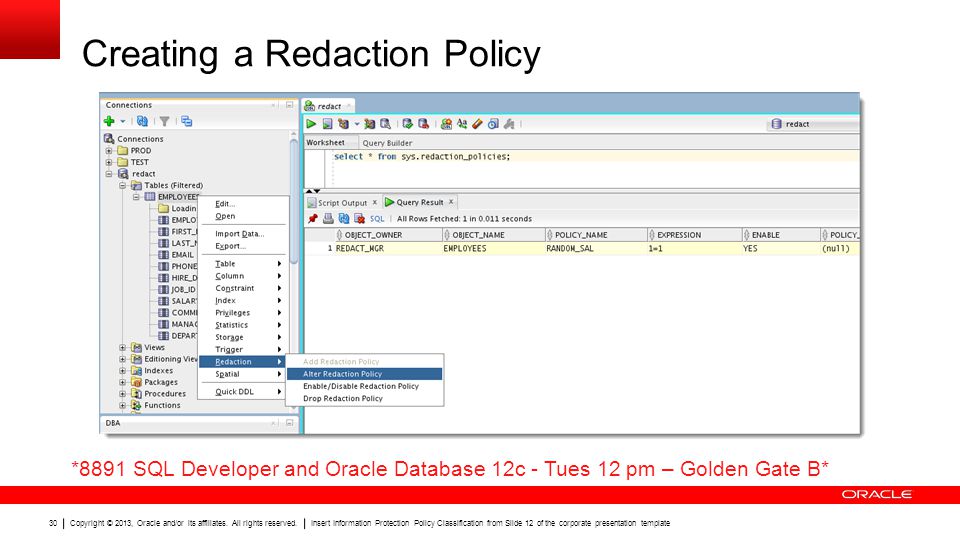The width and height of the screenshot is (960, 540).
Task: Open the Storage submenu
Action: [x=243, y=337]
